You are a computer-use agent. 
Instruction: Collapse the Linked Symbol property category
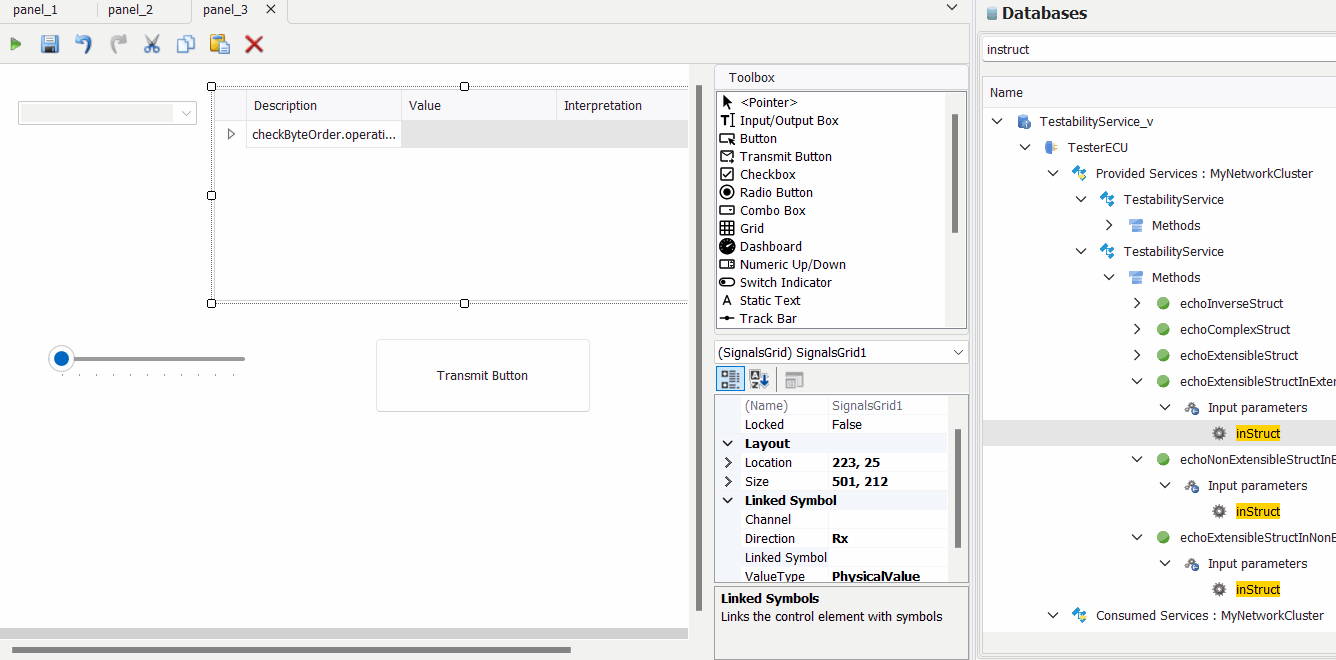coord(727,500)
